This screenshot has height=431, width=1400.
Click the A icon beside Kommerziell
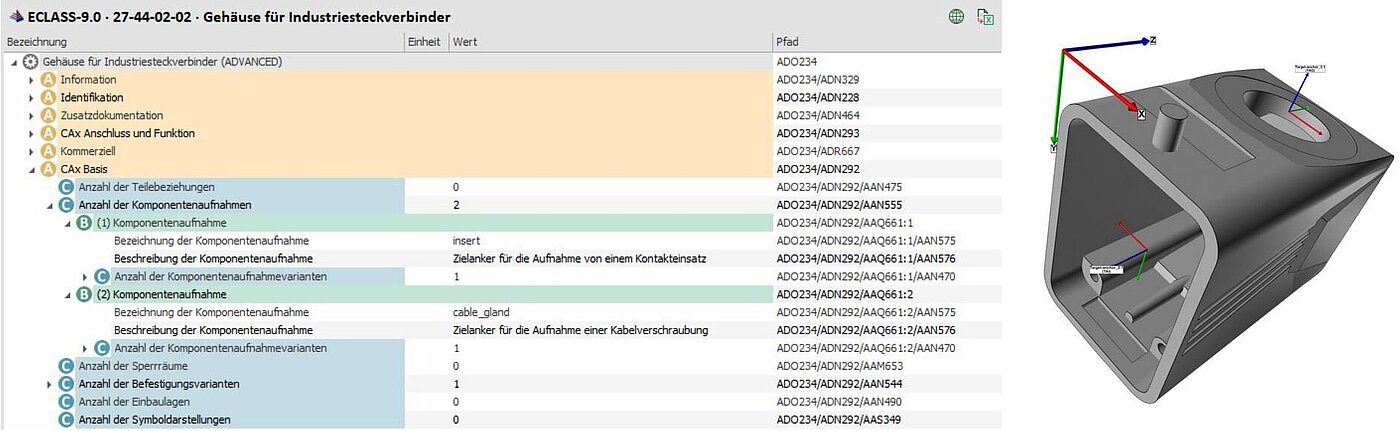pyautogui.click(x=48, y=152)
